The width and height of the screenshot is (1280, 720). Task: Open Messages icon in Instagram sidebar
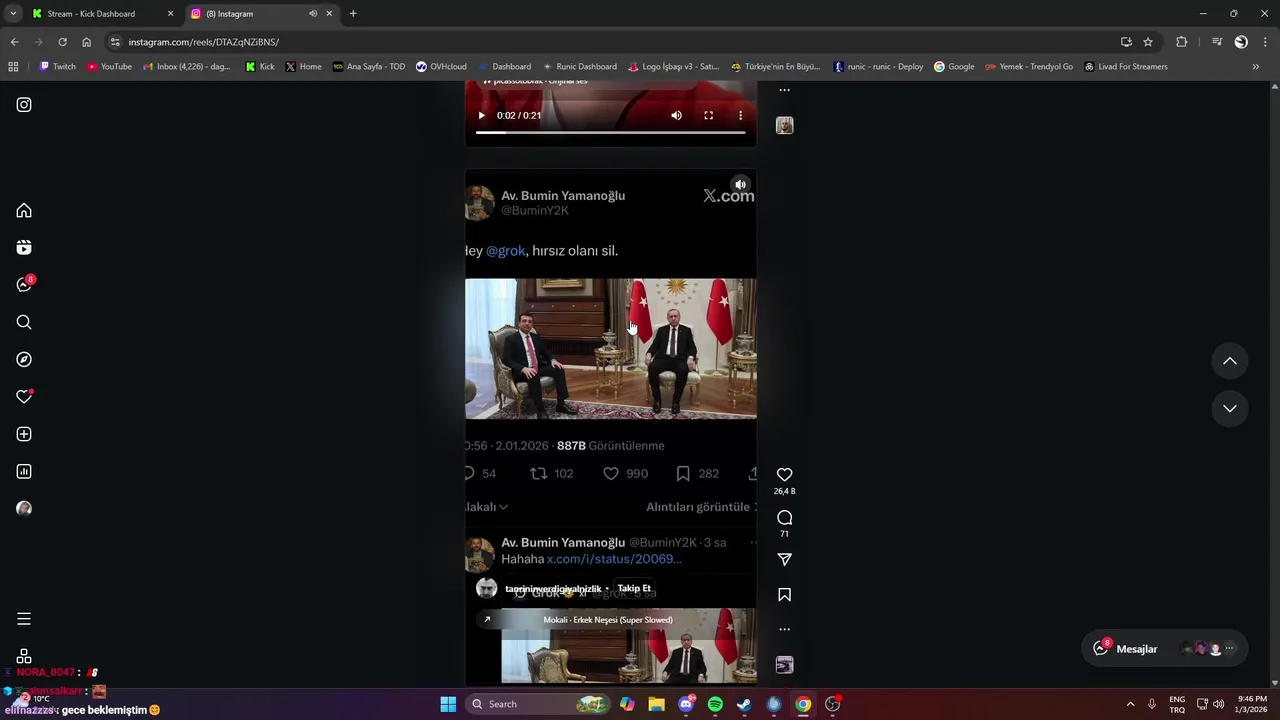coord(24,285)
